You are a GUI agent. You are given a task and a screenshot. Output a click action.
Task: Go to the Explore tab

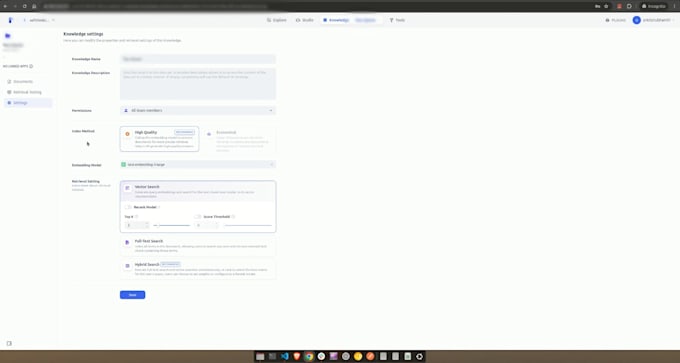coord(277,20)
